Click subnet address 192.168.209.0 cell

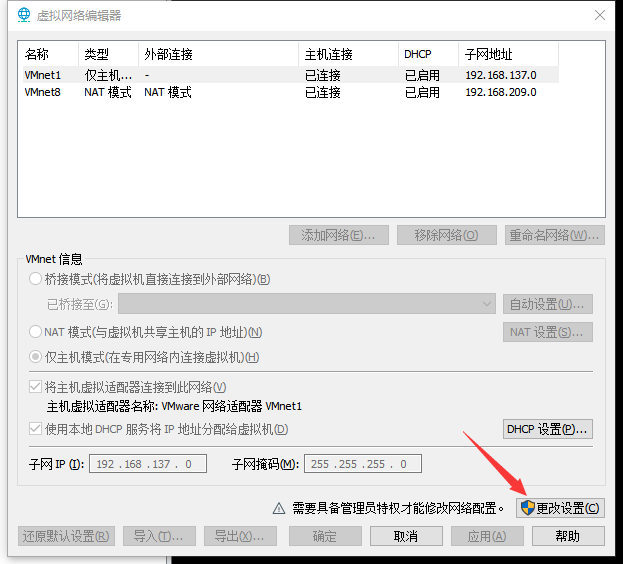[501, 92]
